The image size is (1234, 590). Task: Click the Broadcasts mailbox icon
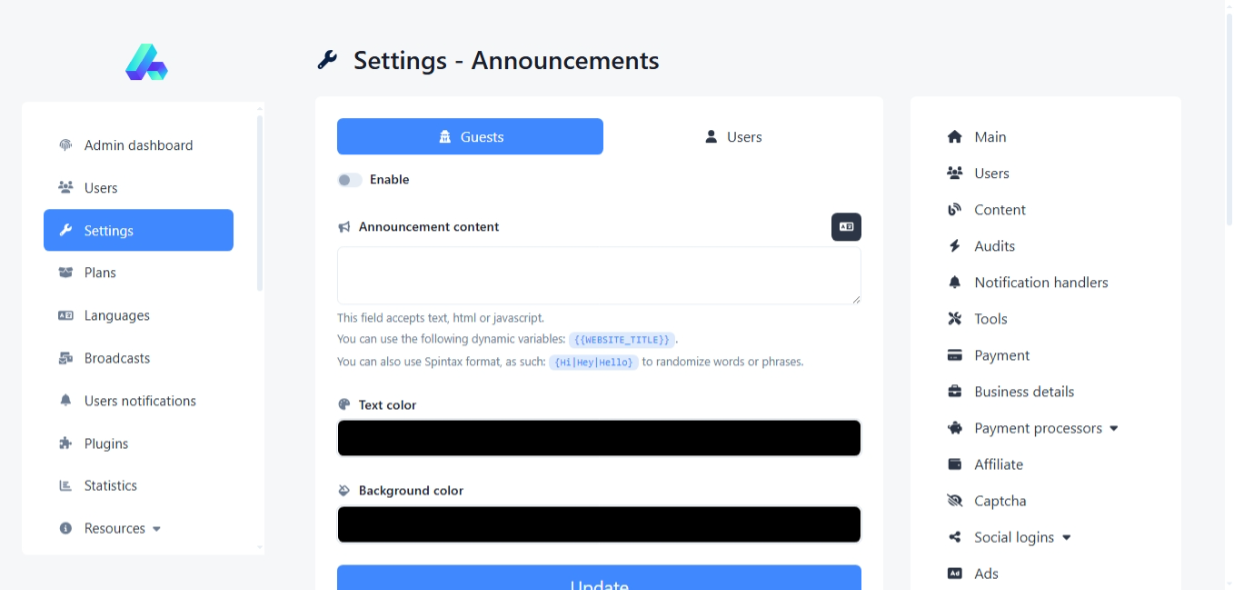(x=66, y=358)
